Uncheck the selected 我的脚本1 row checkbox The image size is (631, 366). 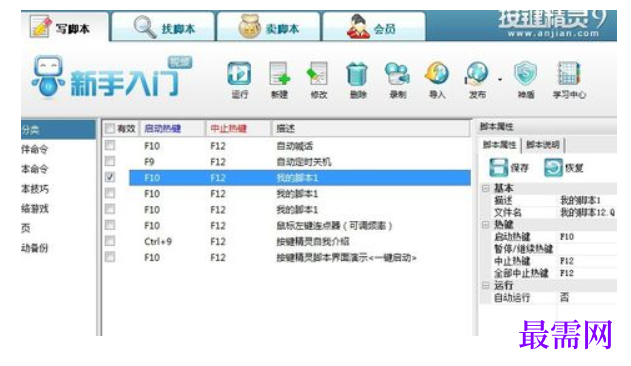(110, 177)
